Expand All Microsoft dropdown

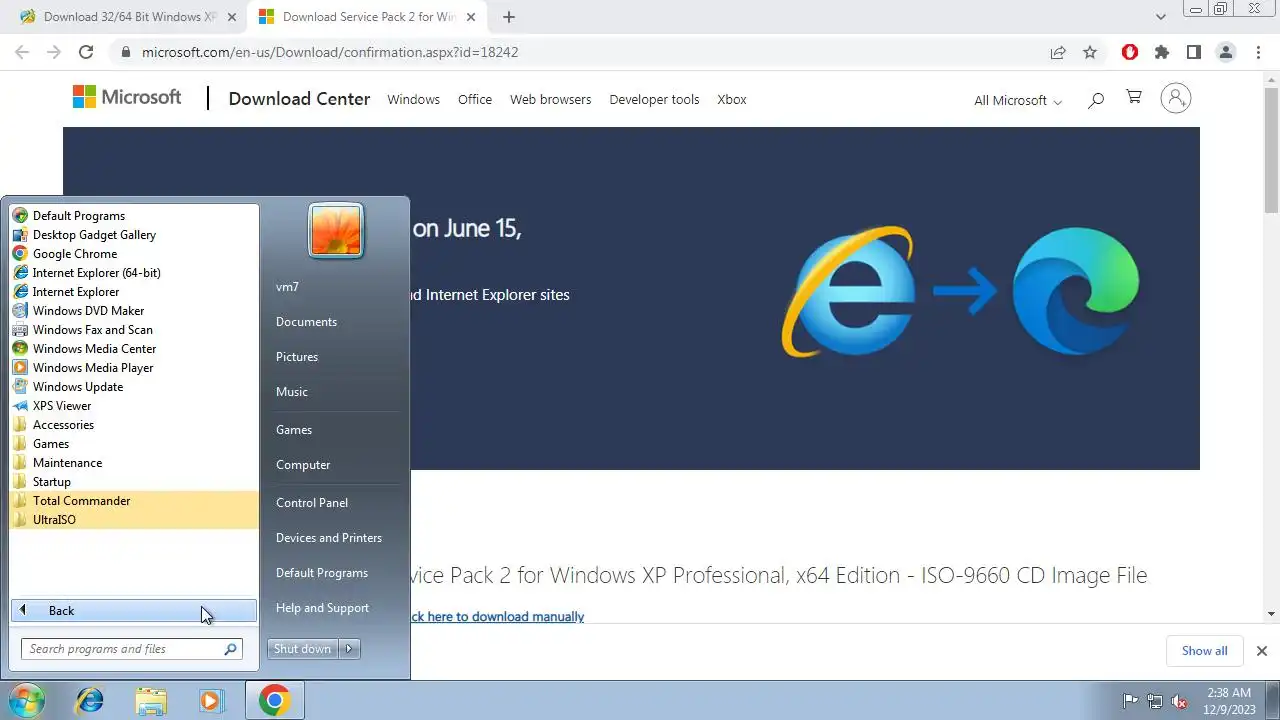pyautogui.click(x=1018, y=100)
